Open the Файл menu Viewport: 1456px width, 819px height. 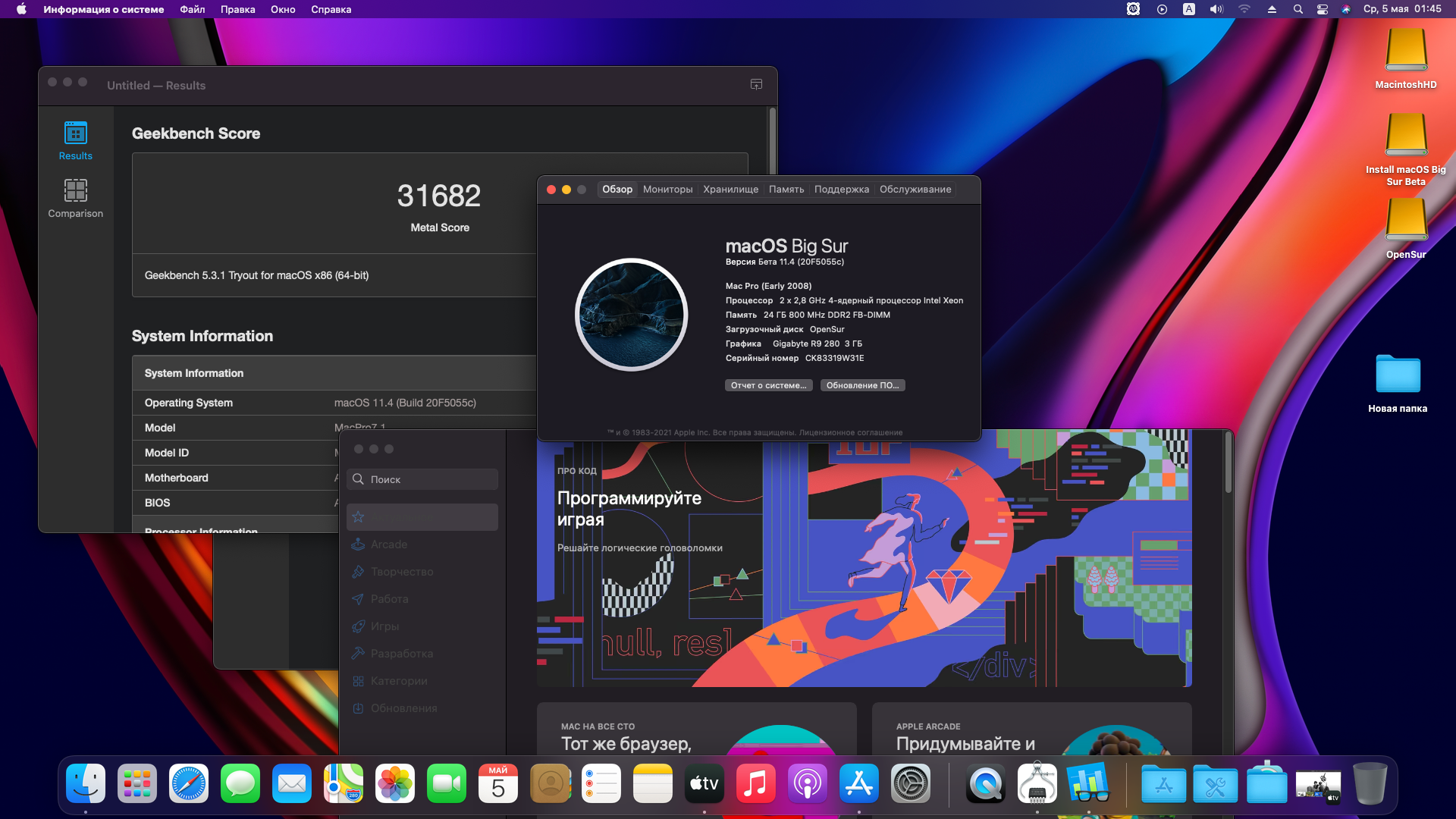pos(192,9)
